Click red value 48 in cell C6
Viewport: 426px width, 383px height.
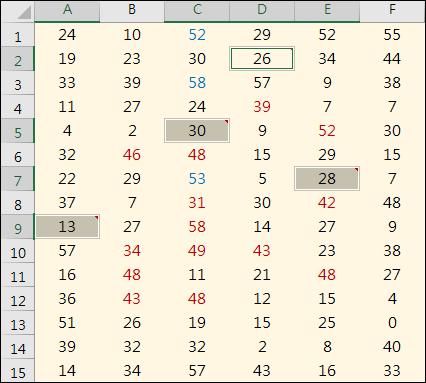[197, 155]
